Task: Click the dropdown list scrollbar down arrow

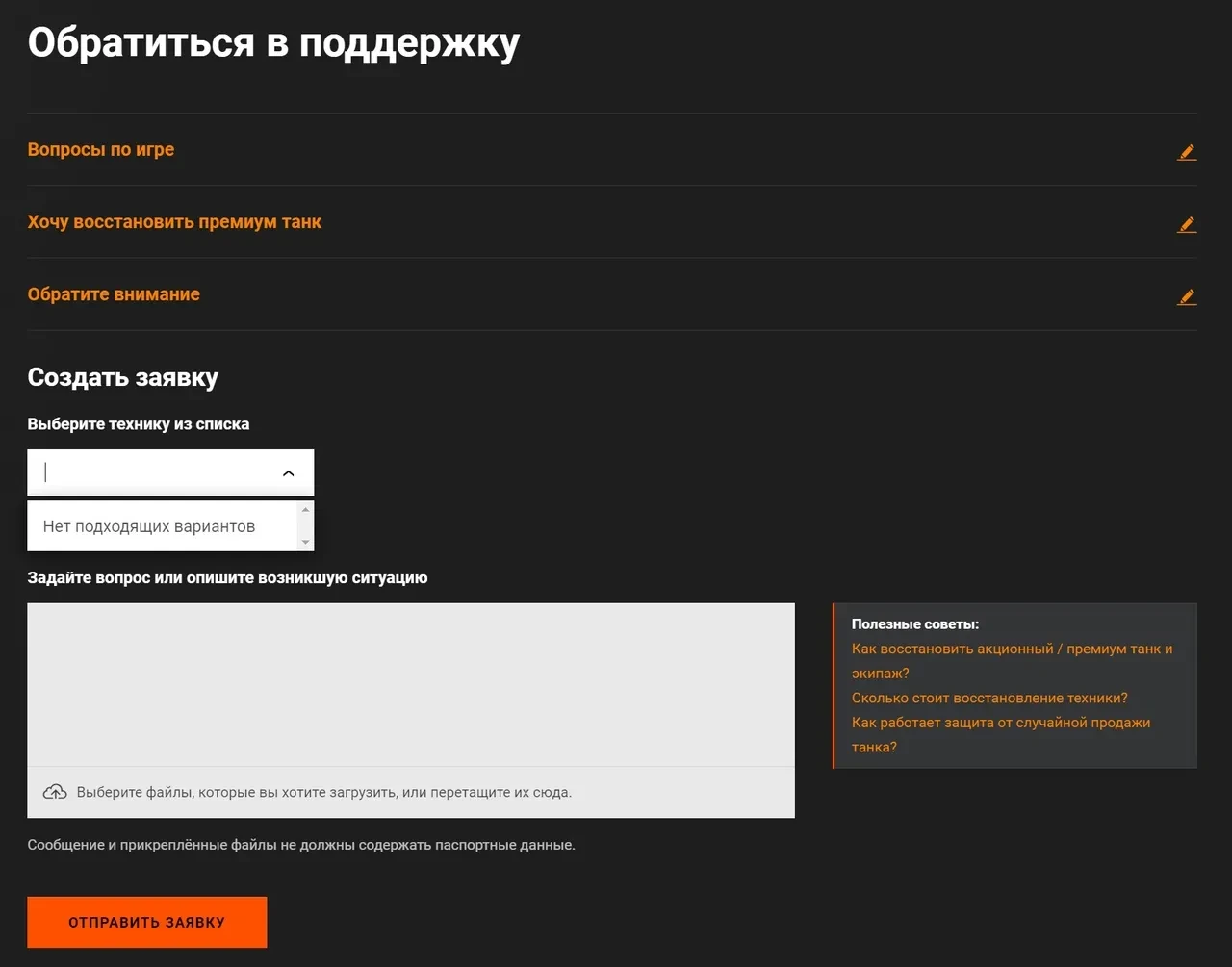Action: pyautogui.click(x=306, y=543)
